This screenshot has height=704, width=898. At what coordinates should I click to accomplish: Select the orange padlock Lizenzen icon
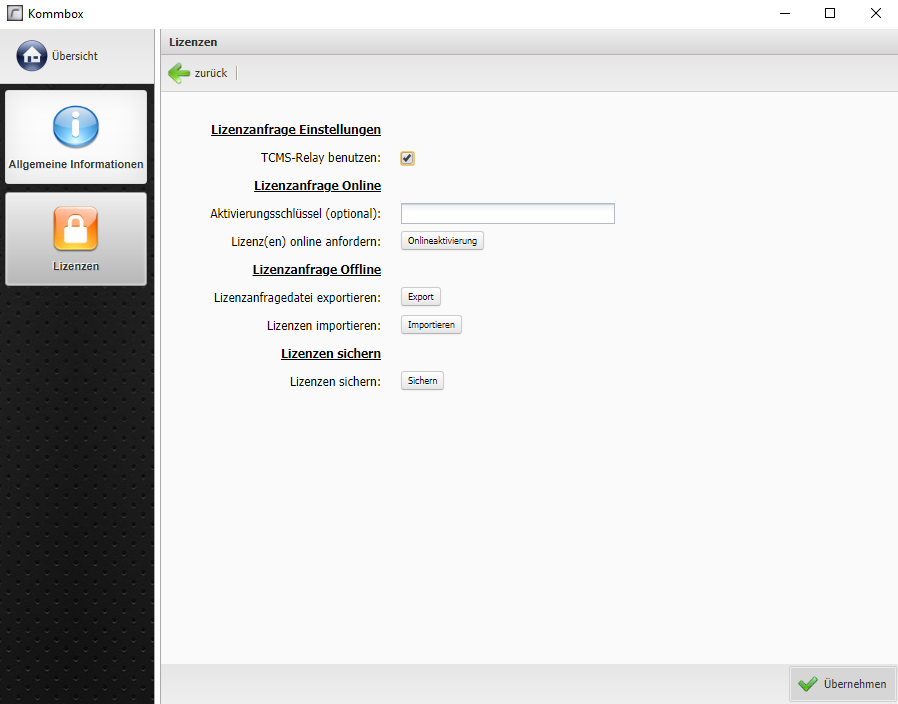click(76, 229)
